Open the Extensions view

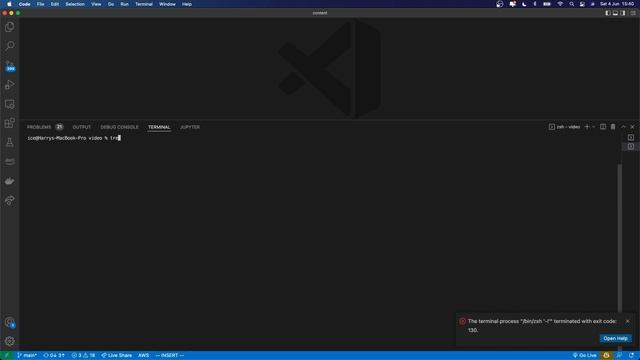[10, 123]
